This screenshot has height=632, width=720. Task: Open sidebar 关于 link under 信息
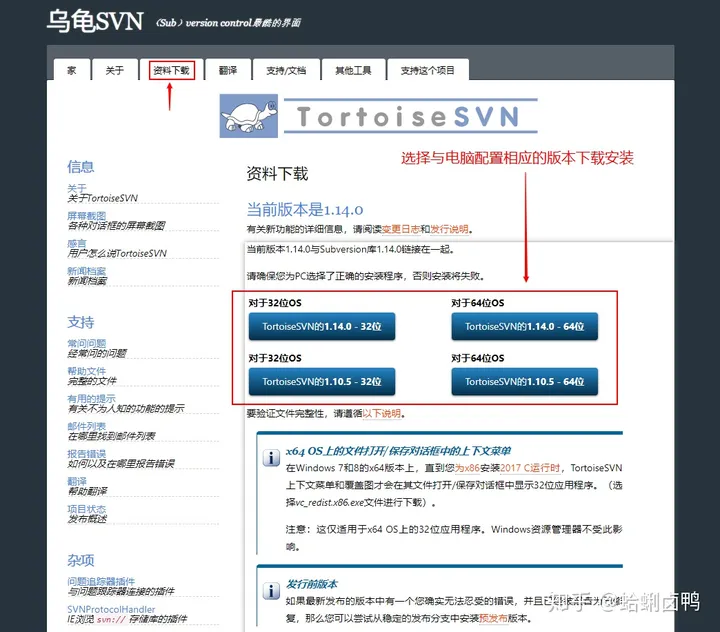[x=77, y=188]
